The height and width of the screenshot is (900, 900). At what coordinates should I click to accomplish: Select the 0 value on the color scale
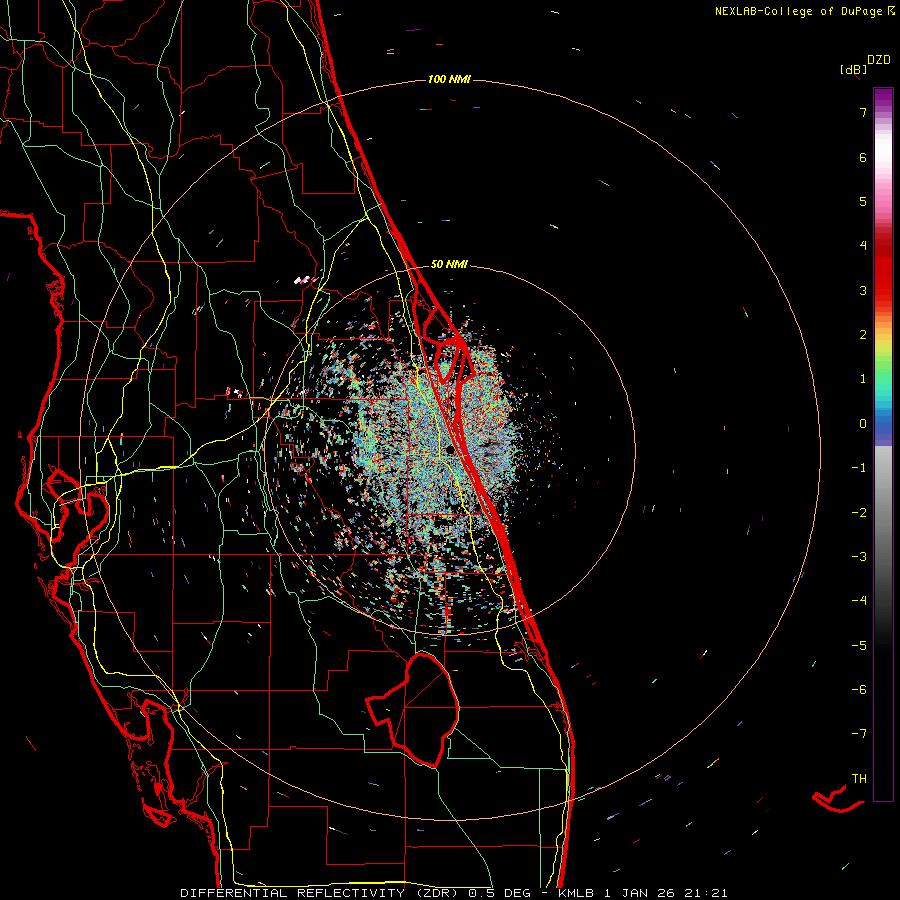pos(863,424)
